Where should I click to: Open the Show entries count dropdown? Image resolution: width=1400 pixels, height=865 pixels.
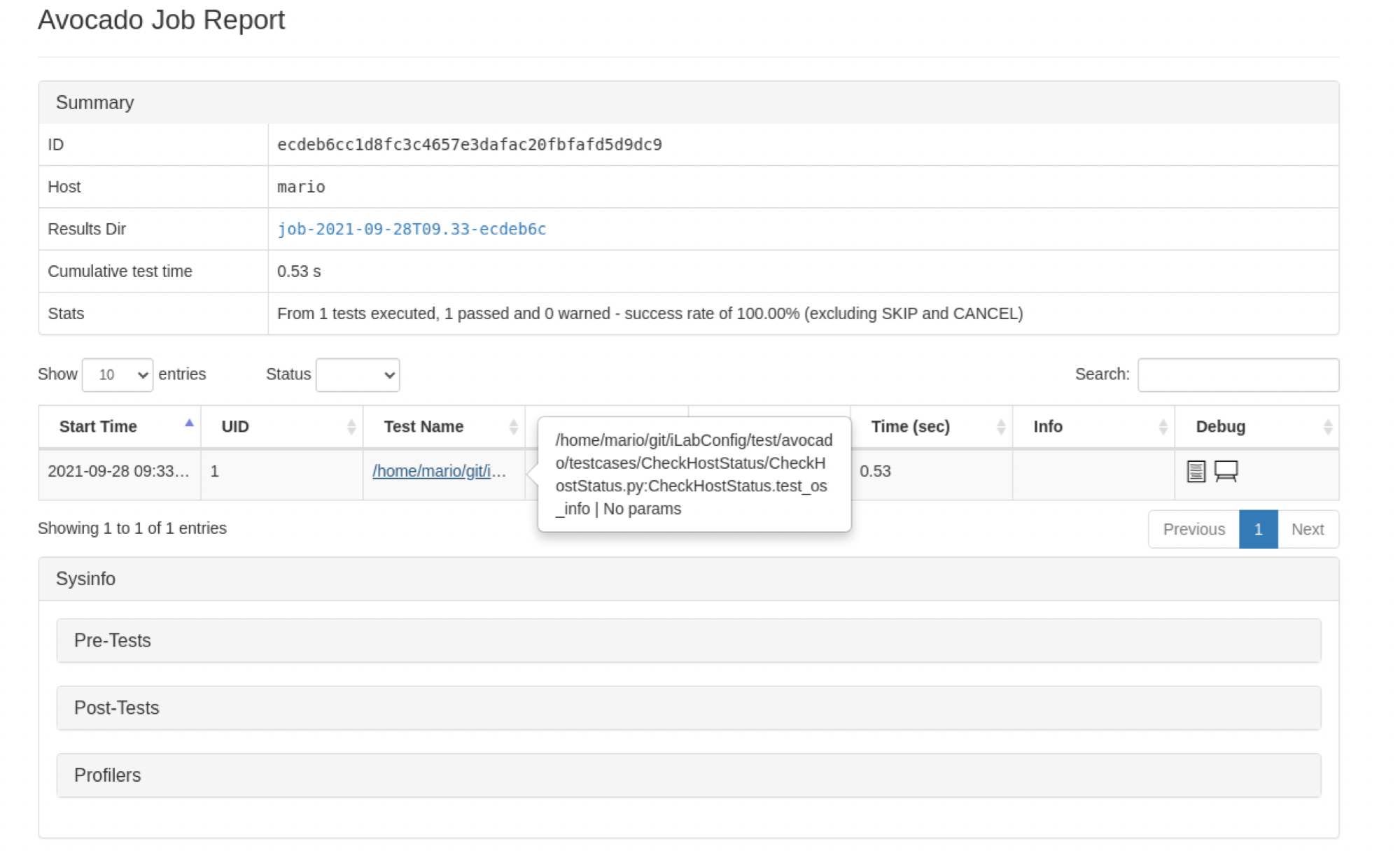pos(117,375)
